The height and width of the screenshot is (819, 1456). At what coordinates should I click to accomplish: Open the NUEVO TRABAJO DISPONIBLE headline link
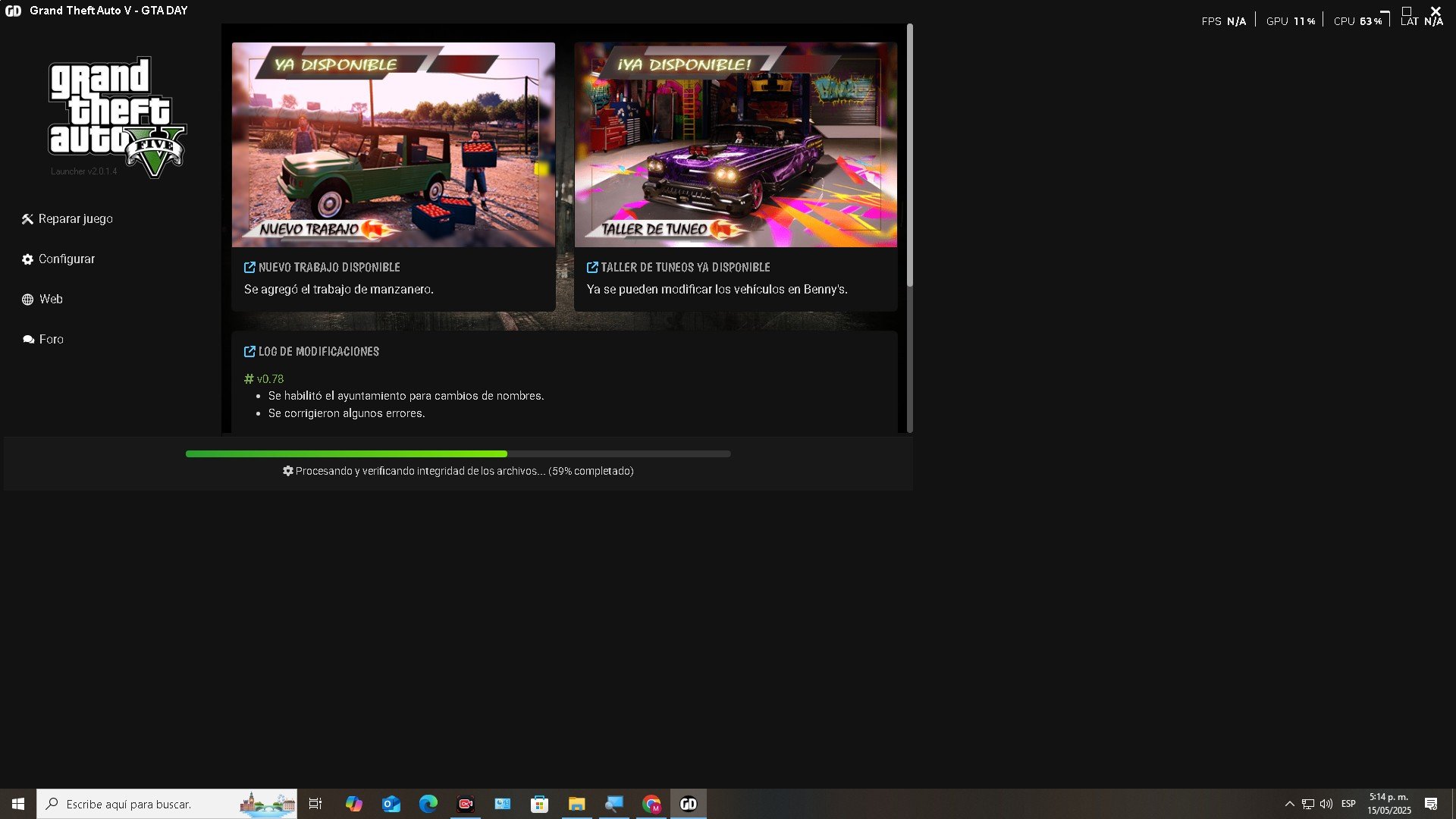pos(329,268)
